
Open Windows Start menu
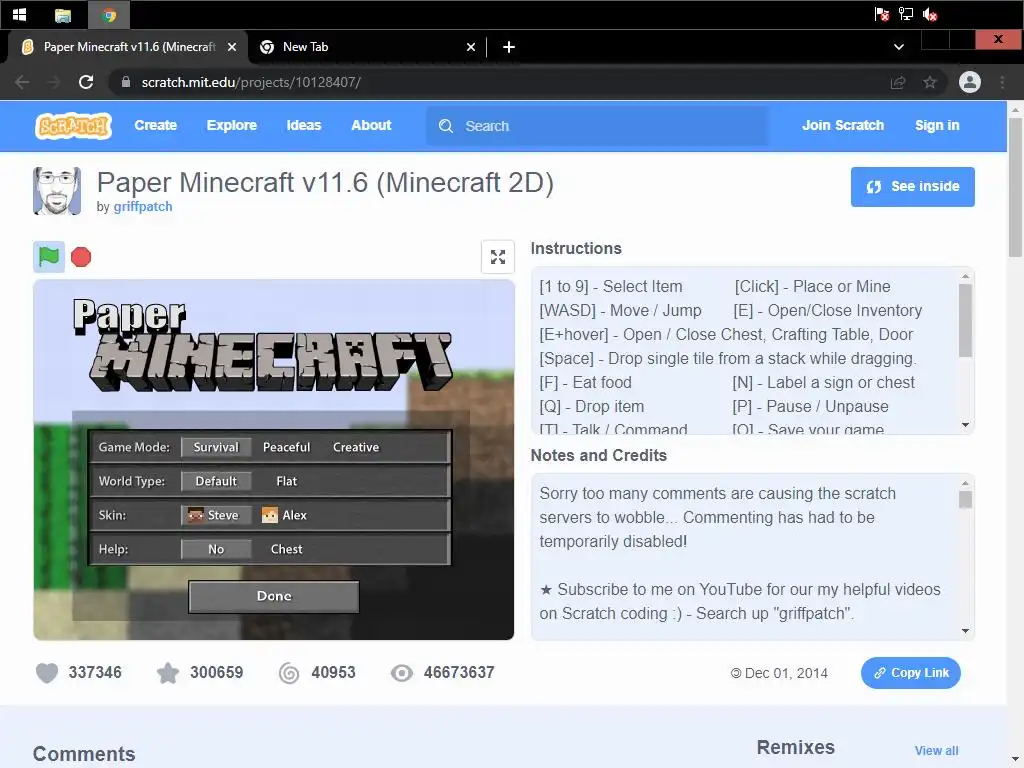pyautogui.click(x=20, y=14)
